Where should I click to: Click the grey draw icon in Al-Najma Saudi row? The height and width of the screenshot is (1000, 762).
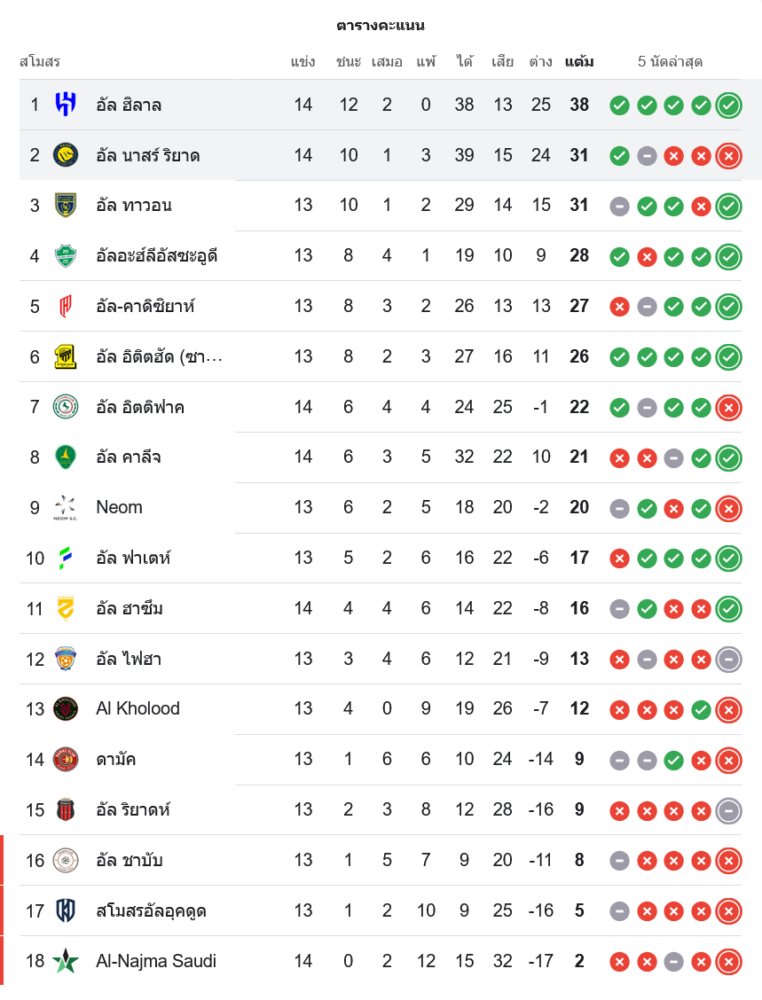click(674, 961)
